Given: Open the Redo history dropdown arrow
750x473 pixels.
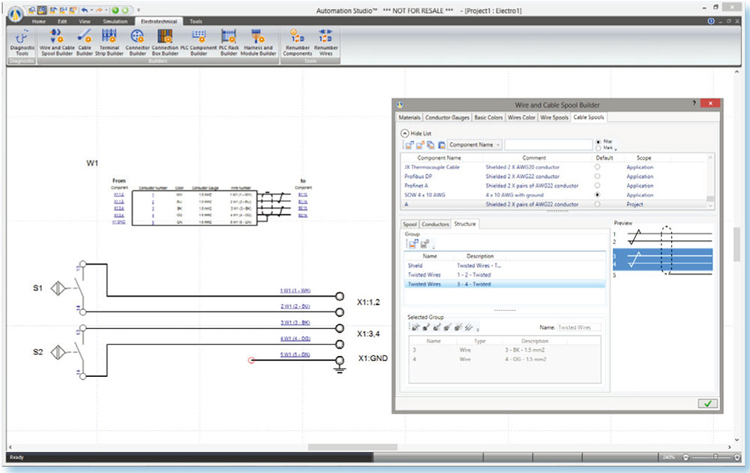Looking at the screenshot, I should [107, 10].
